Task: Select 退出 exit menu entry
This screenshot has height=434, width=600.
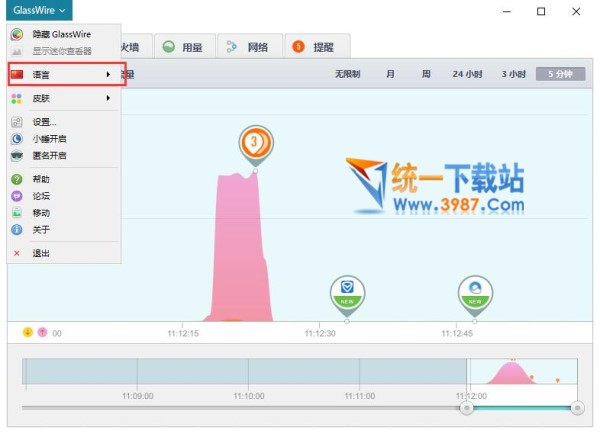Action: pyautogui.click(x=64, y=253)
